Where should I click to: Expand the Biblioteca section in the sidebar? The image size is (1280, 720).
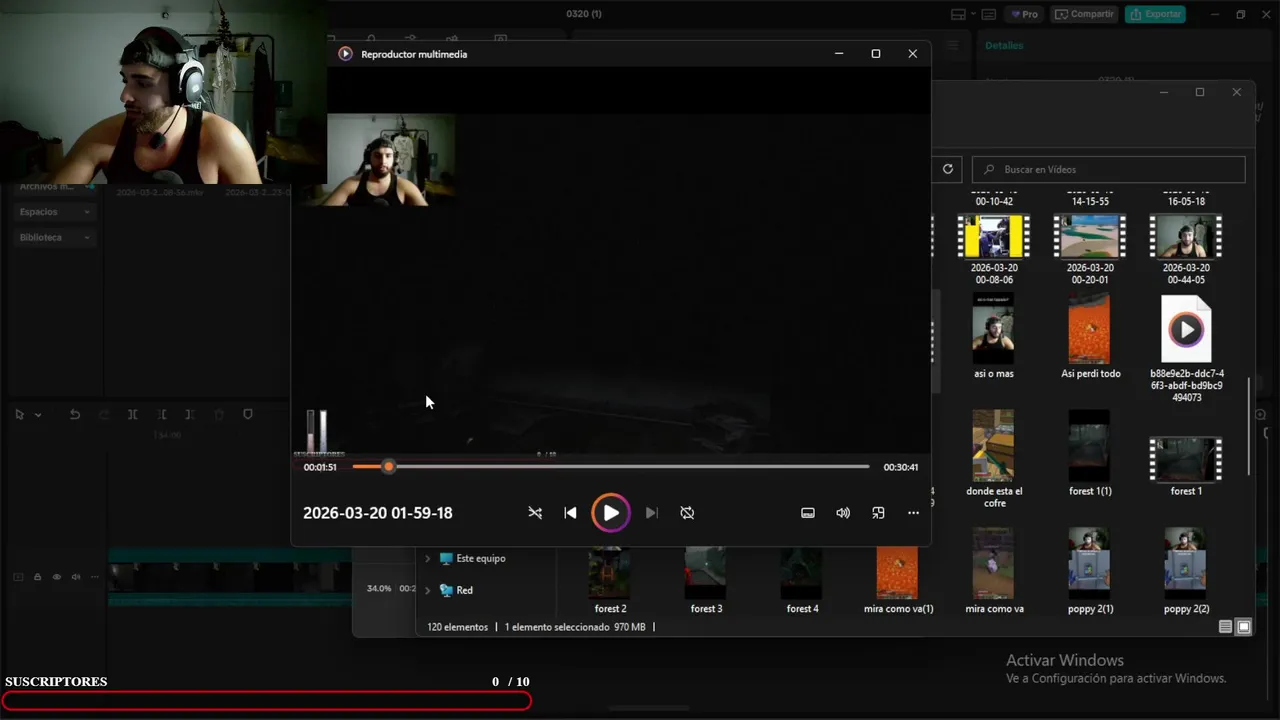point(55,238)
